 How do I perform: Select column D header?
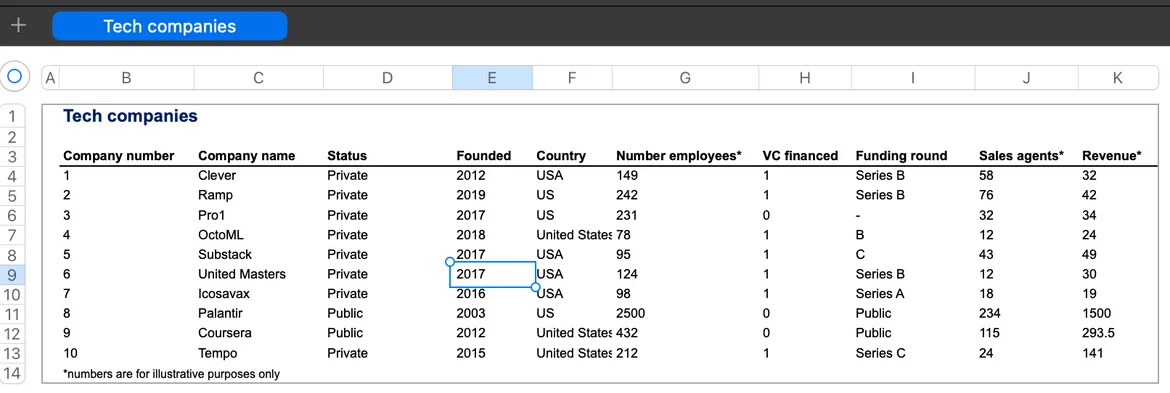click(387, 78)
